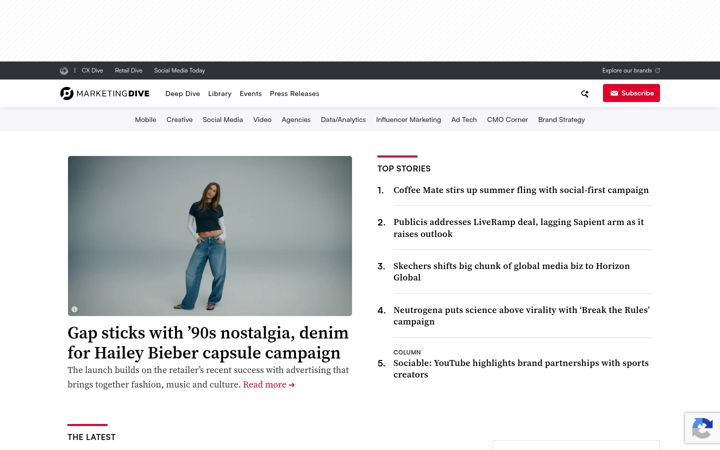The height and width of the screenshot is (450, 720).
Task: Open Sociable YouTube sports creators column
Action: tap(521, 369)
